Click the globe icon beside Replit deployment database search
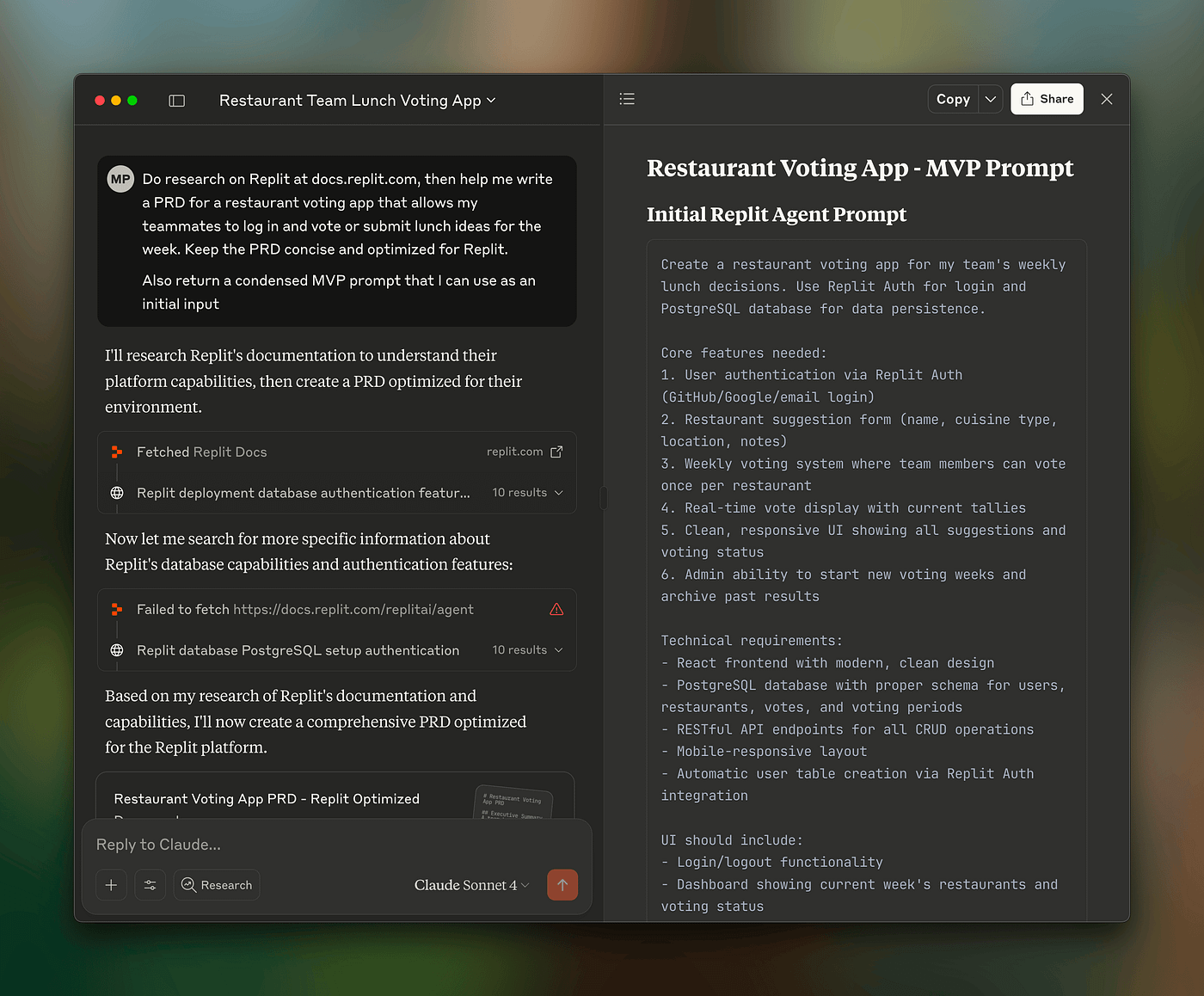This screenshot has width=1204, height=996. tap(117, 493)
